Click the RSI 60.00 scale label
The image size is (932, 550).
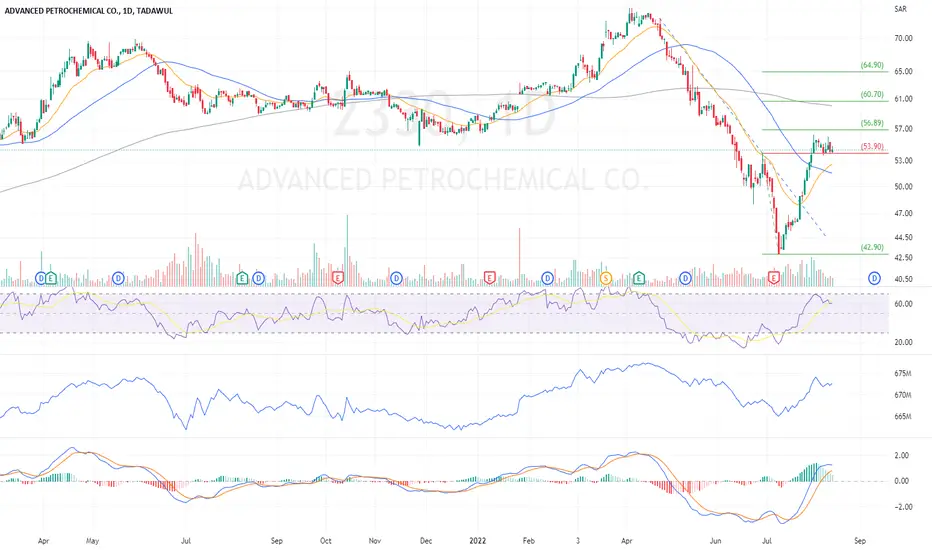[903, 304]
